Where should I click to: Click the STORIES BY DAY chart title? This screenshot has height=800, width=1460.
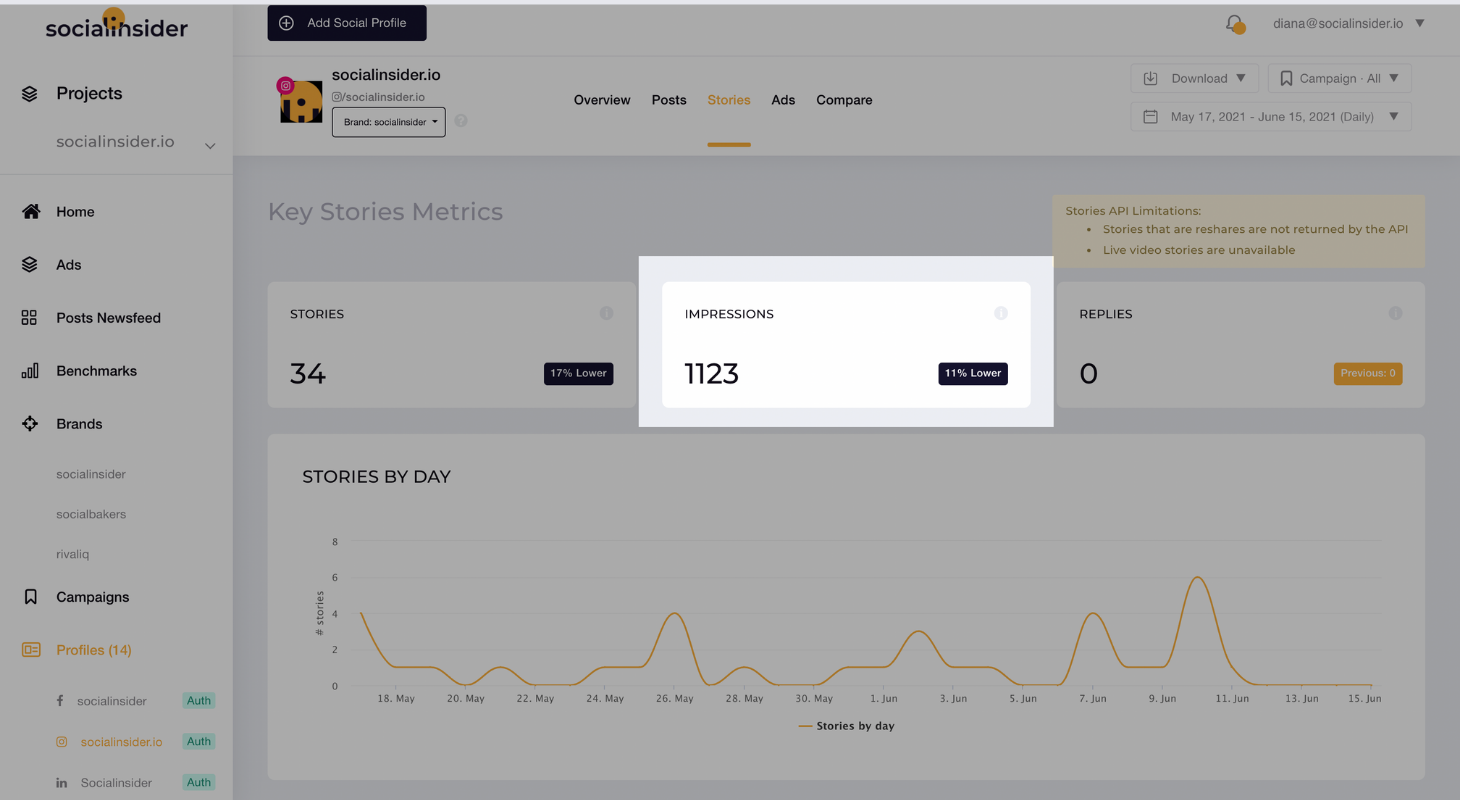pos(376,477)
